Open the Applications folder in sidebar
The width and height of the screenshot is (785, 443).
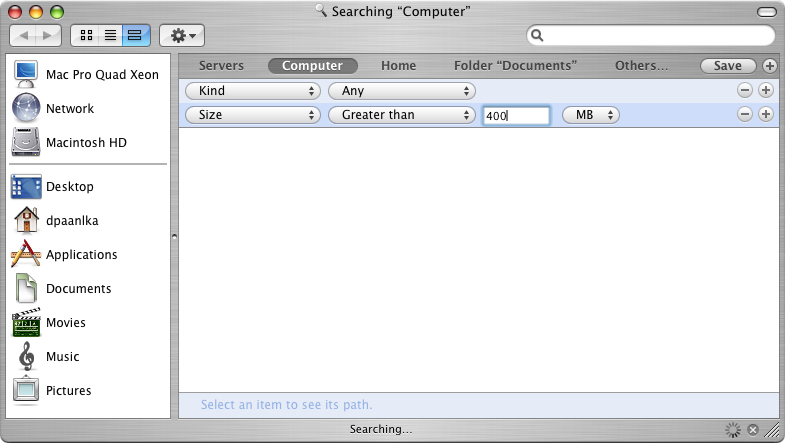point(87,255)
